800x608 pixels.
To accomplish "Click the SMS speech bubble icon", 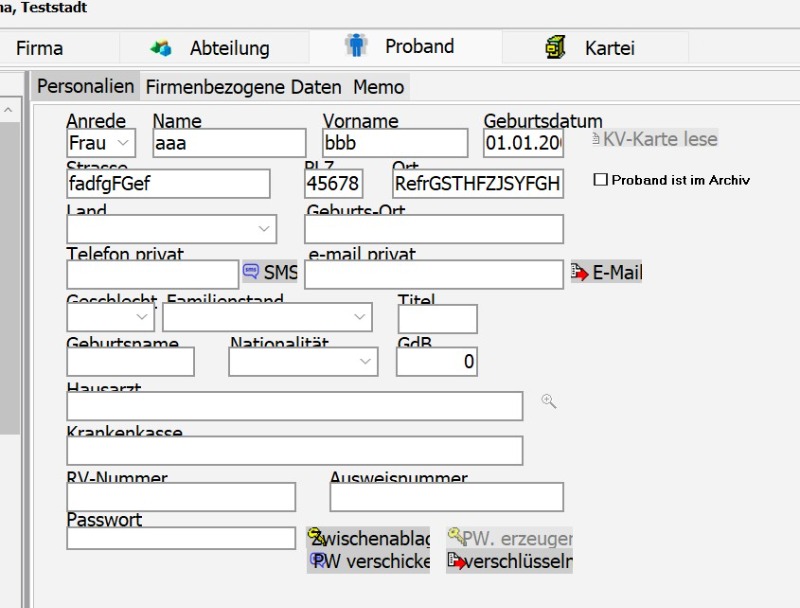I will pyautogui.click(x=251, y=271).
